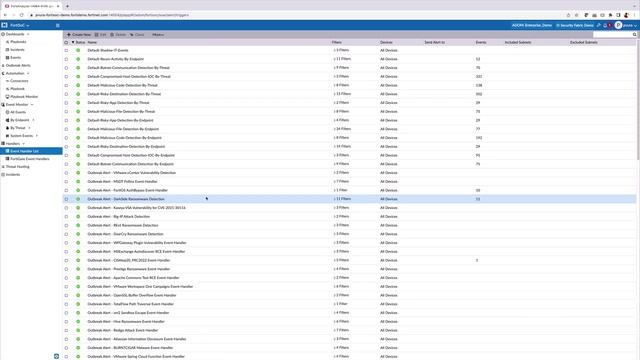
Task: Click the browser side panel icon
Action: (x=618, y=15)
